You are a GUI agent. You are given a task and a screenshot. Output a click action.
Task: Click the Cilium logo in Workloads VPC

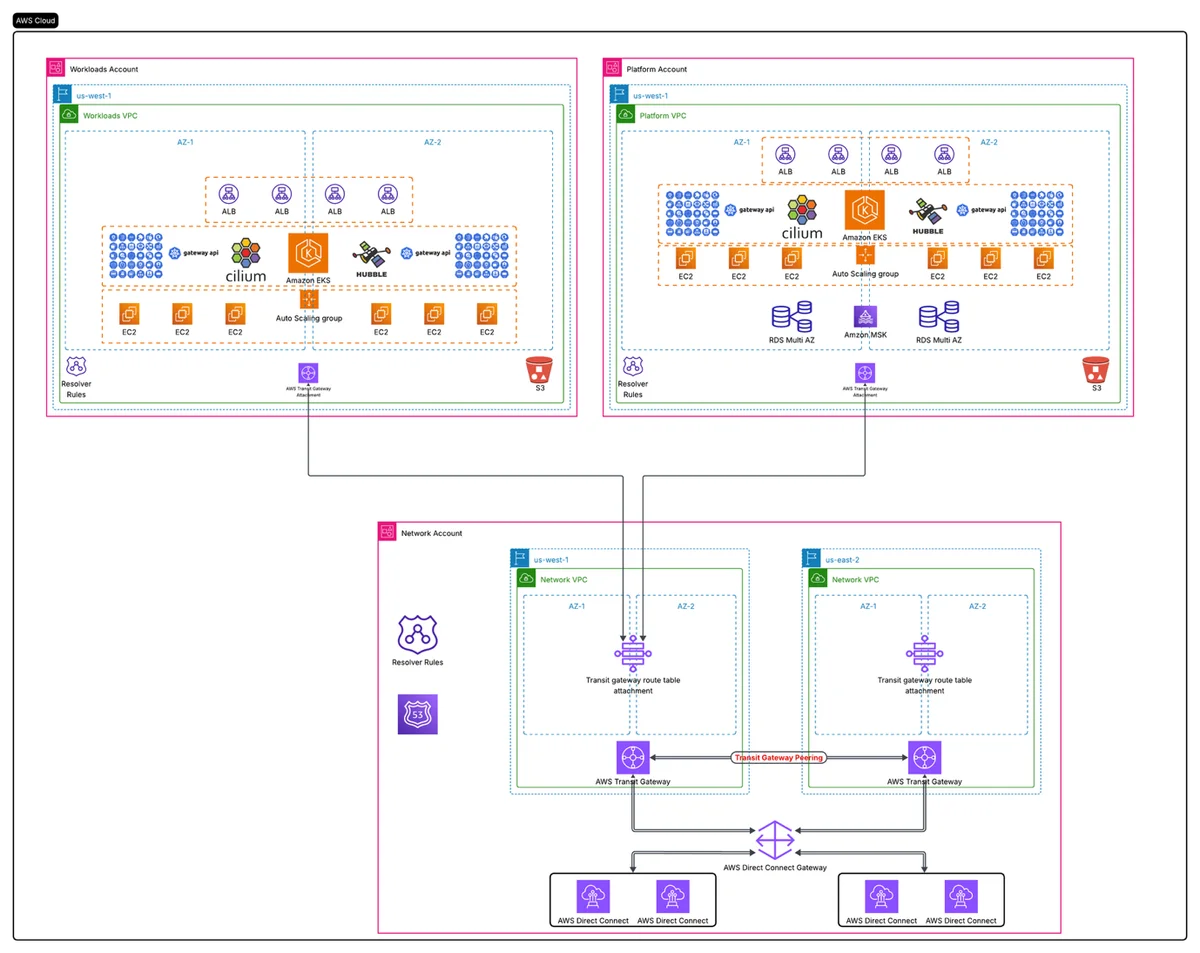(248, 261)
